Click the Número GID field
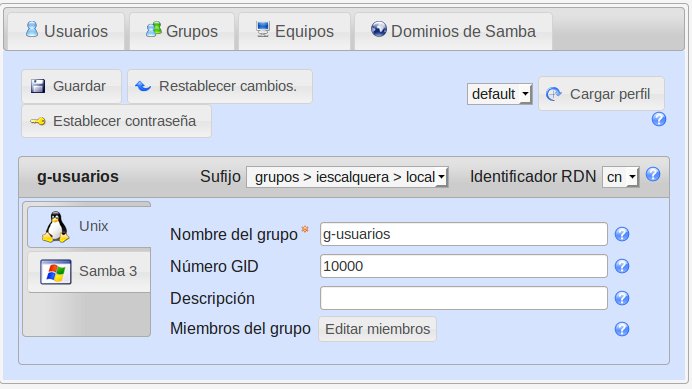692x389 pixels. pos(463,266)
